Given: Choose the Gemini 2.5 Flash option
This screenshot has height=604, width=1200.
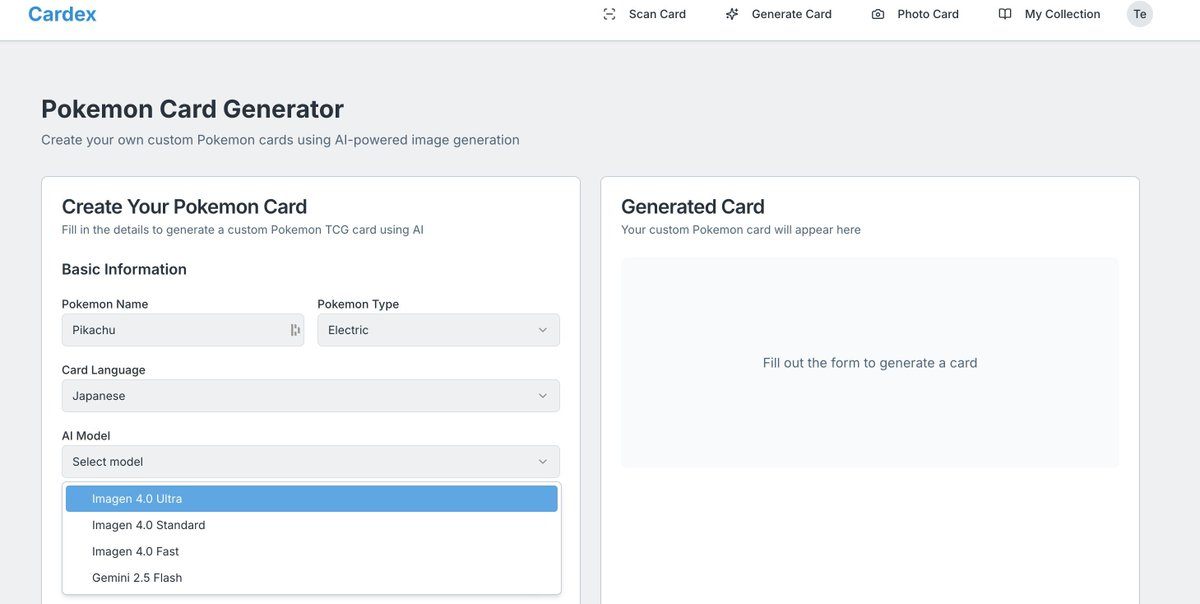Looking at the screenshot, I should click(311, 578).
